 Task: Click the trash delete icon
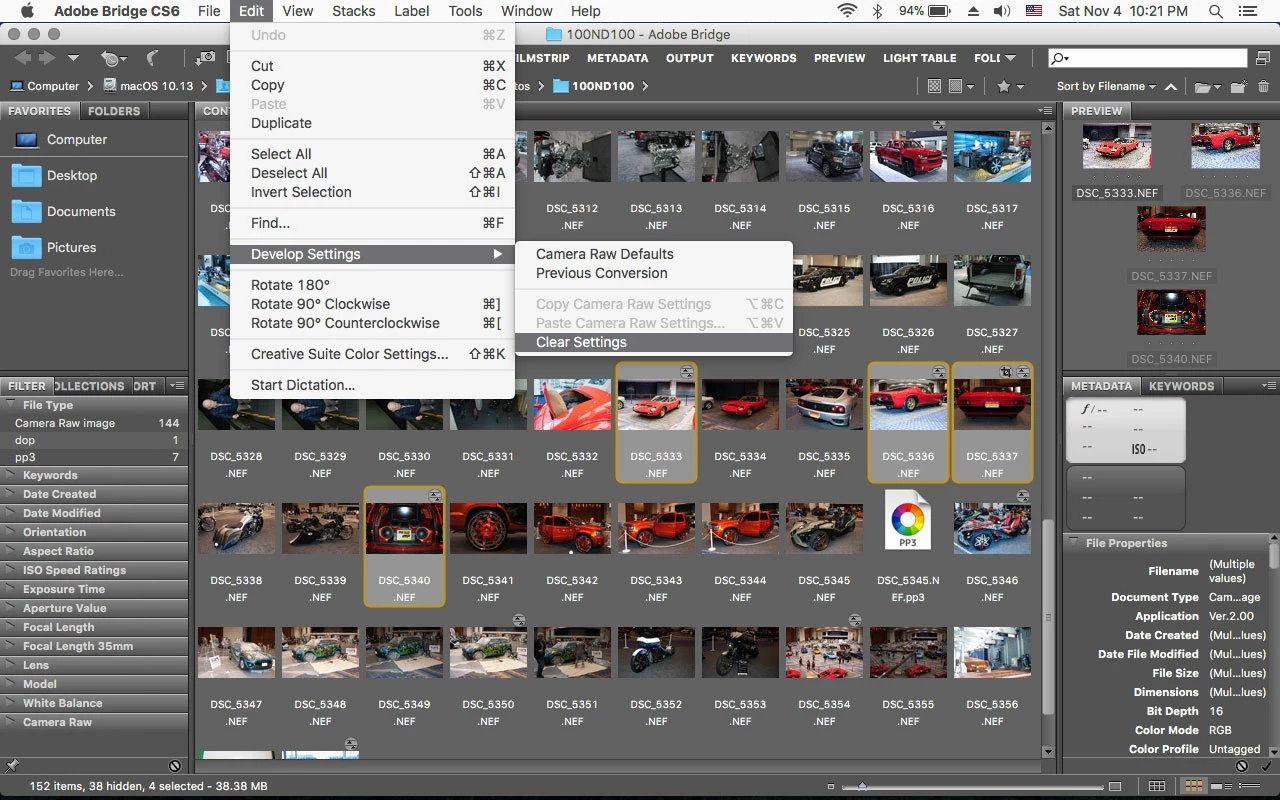1264,86
